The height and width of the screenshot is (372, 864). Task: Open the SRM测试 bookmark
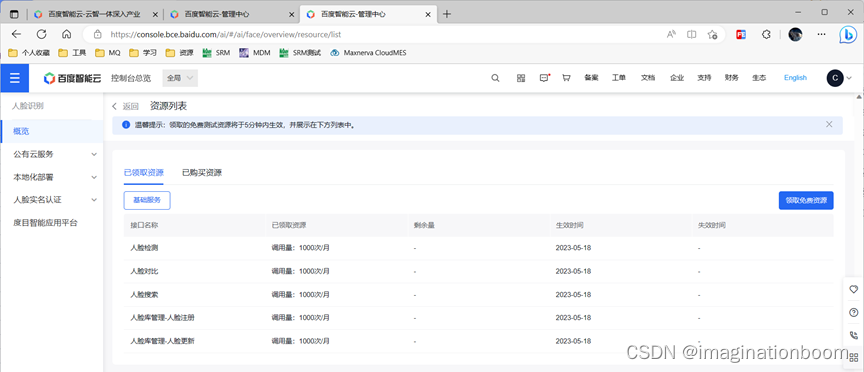301,53
